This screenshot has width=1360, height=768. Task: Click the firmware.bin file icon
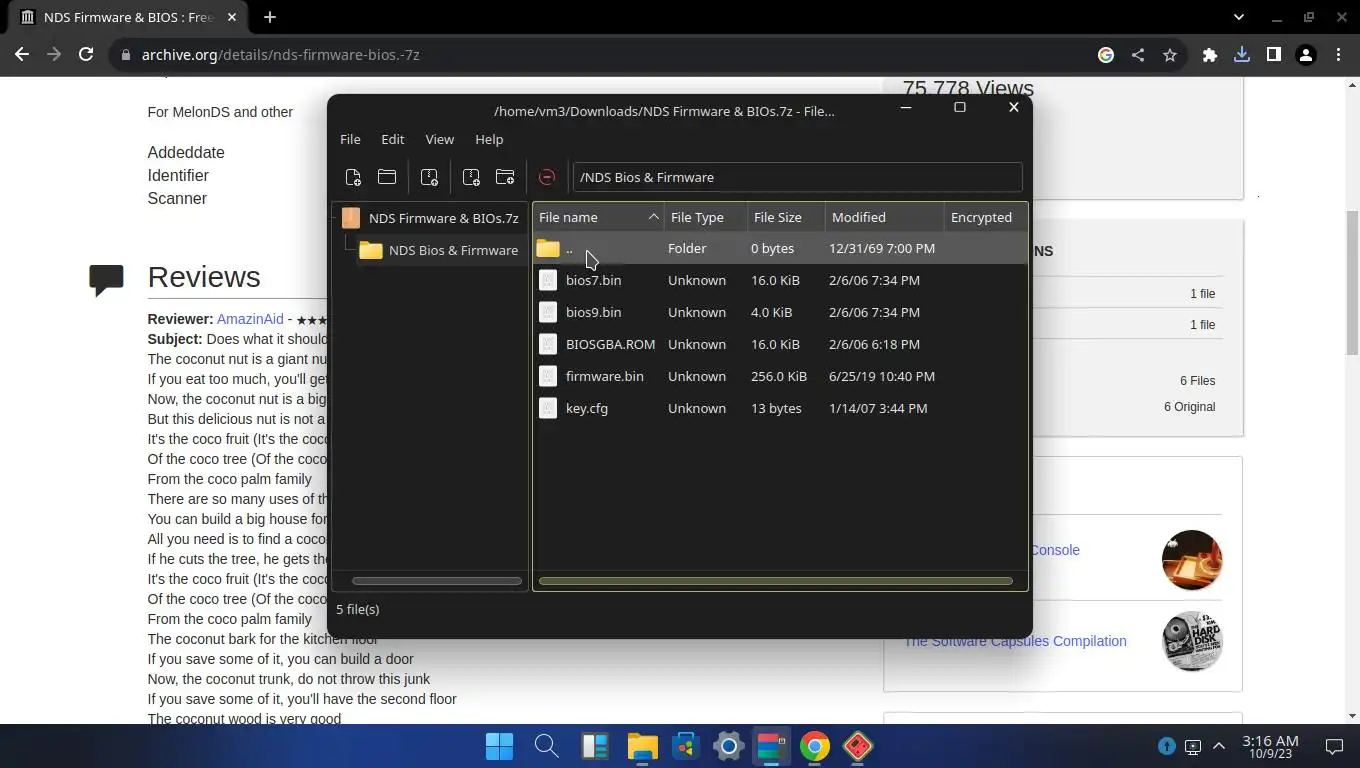[x=548, y=376]
